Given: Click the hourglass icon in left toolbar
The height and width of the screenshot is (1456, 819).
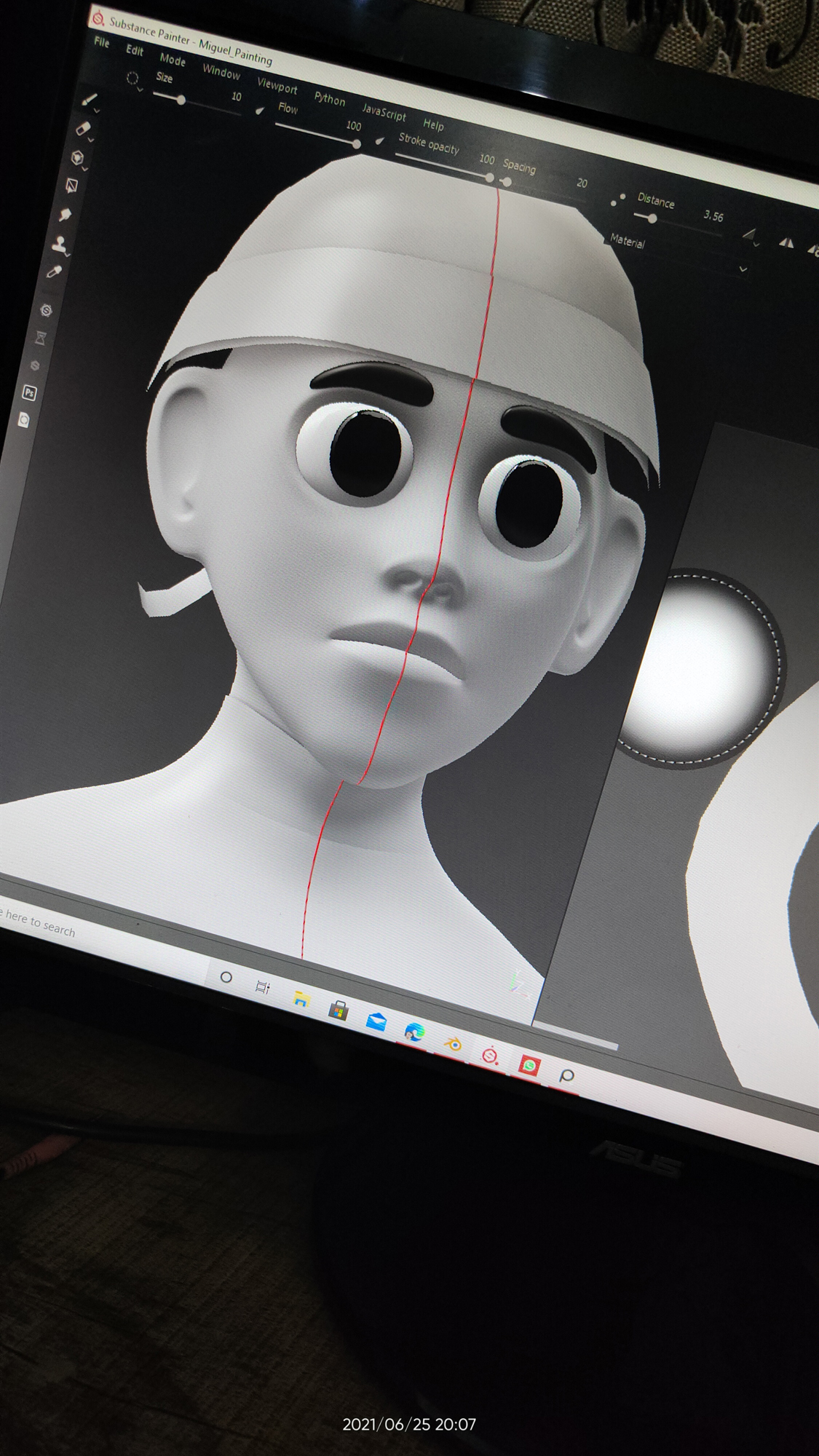Looking at the screenshot, I should [40, 338].
